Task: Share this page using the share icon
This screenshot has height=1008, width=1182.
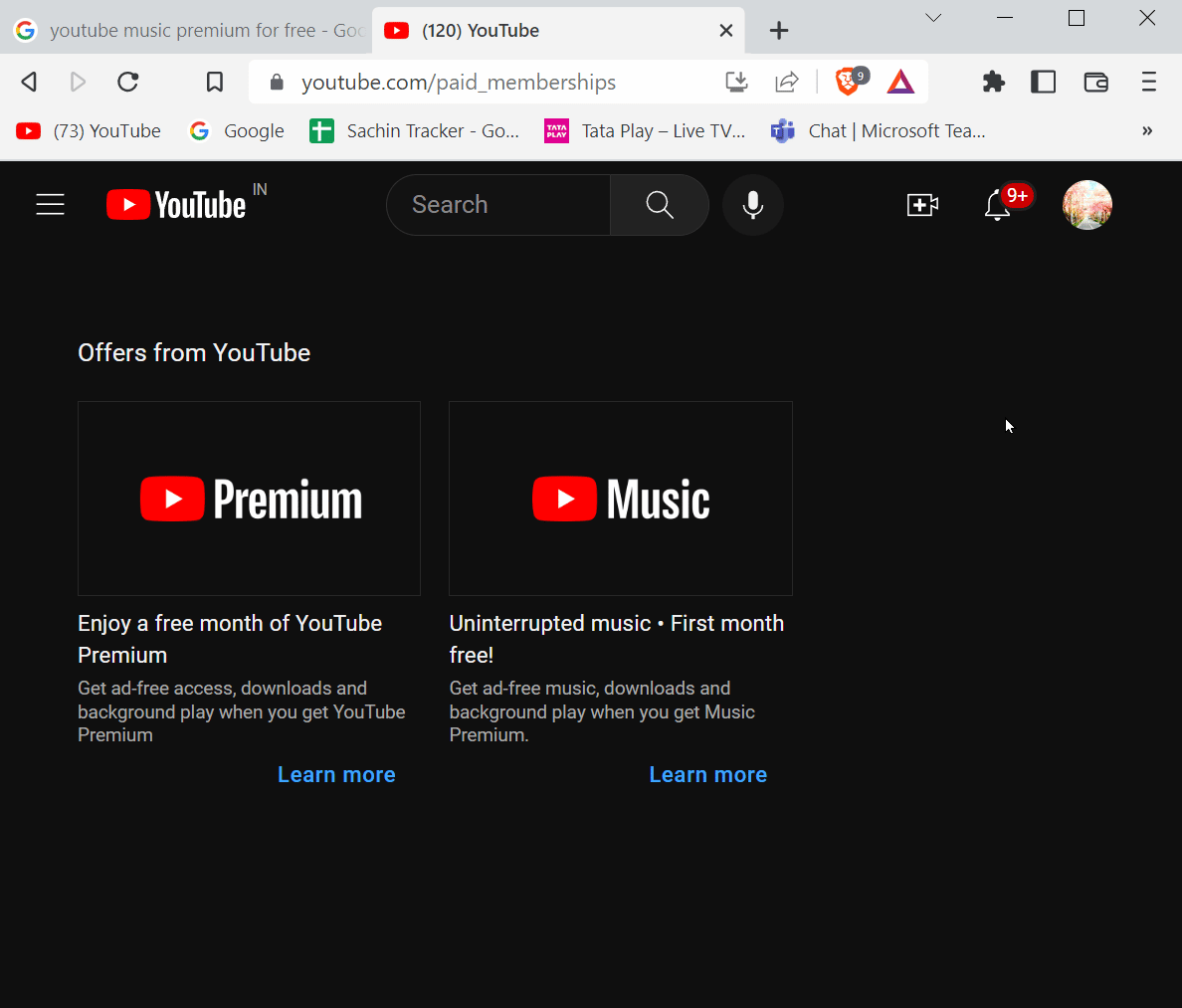Action: (x=786, y=82)
